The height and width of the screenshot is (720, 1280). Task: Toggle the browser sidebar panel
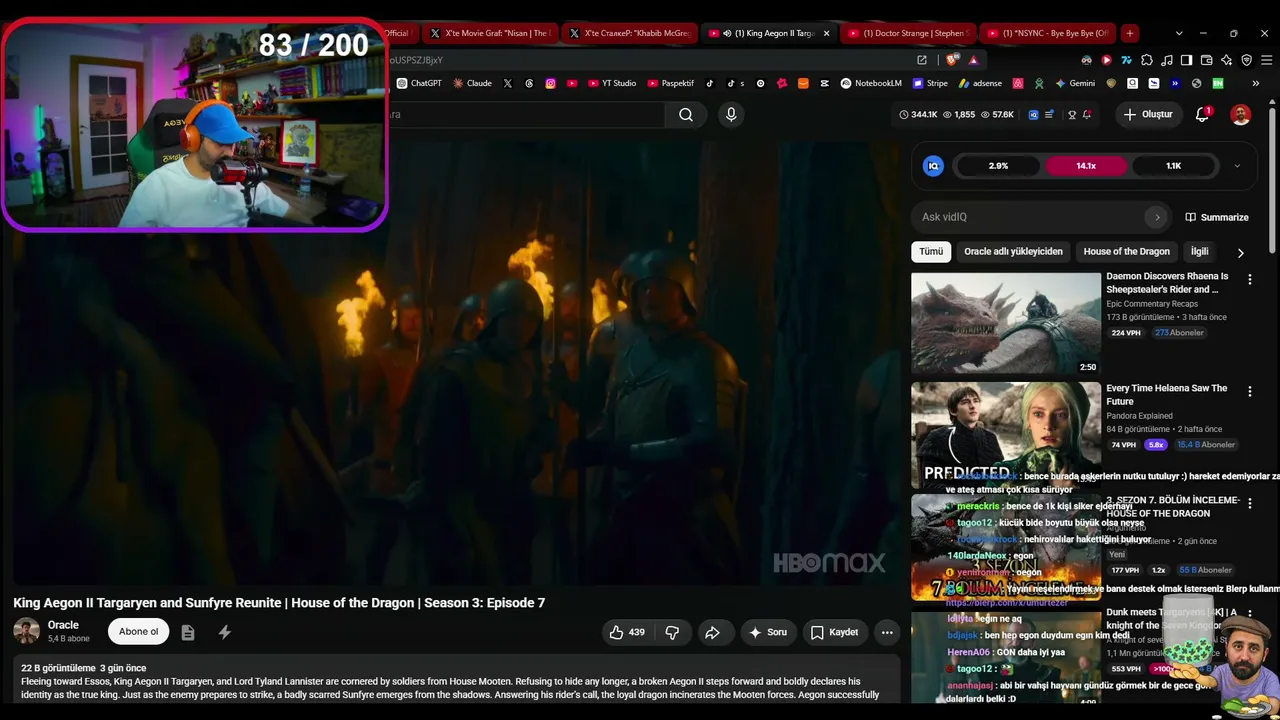click(x=1186, y=60)
